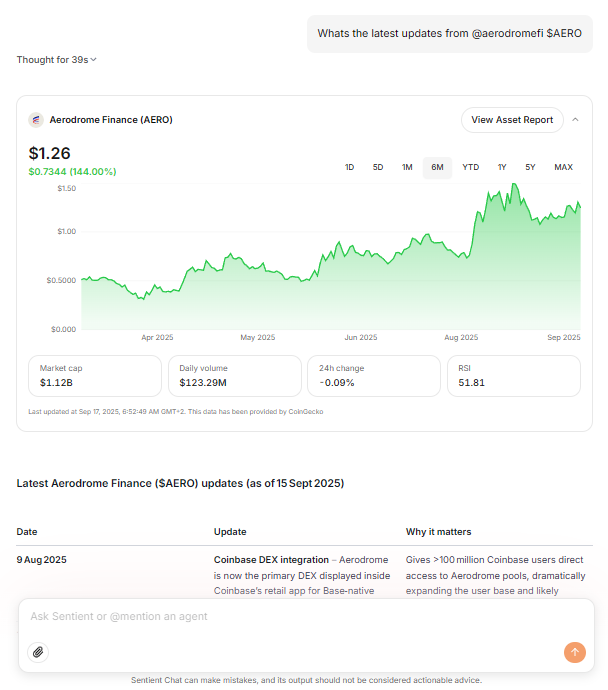Click the '$1.50' y-axis label

coord(66,188)
